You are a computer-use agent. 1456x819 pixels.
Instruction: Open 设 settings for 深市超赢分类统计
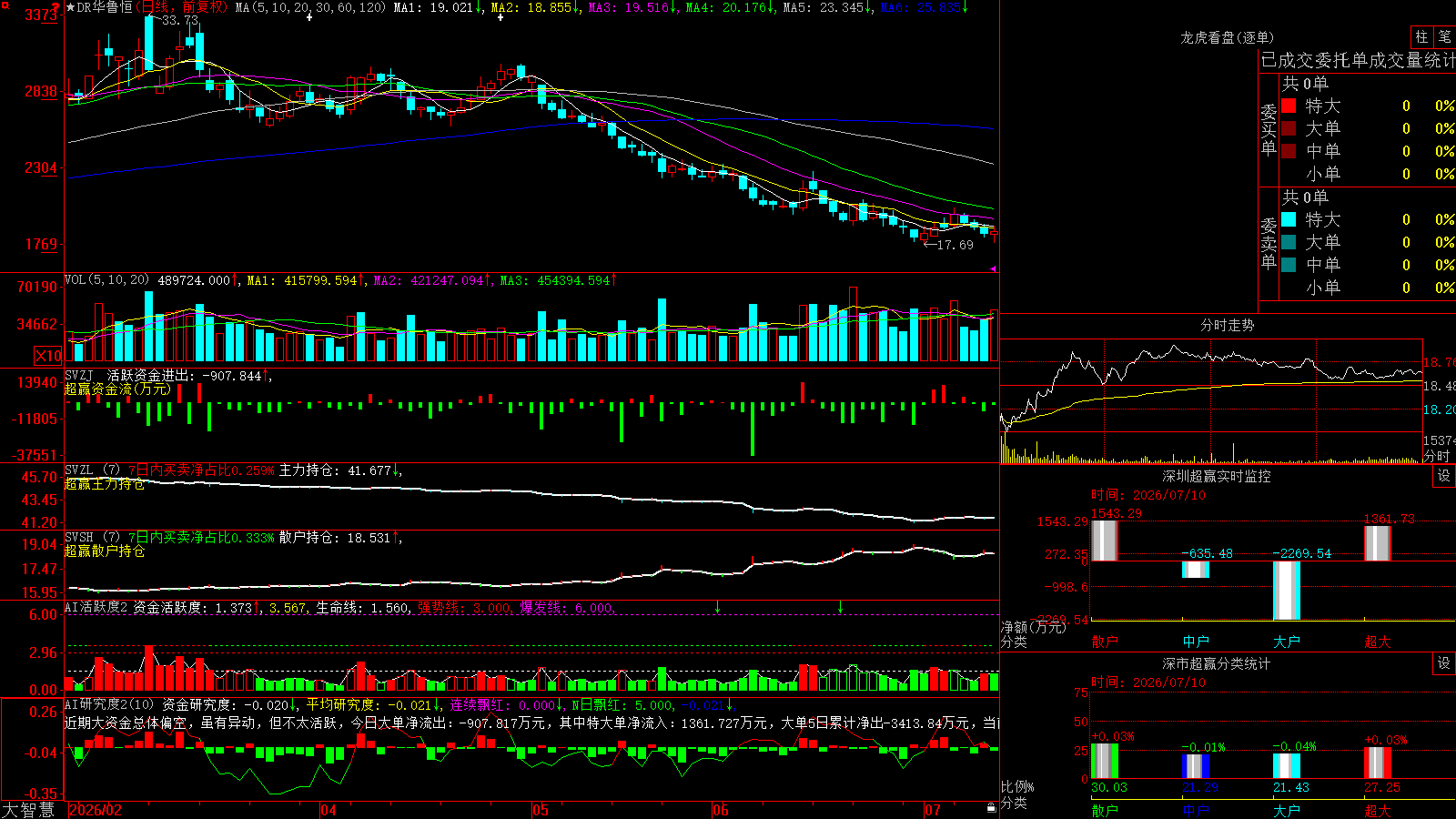click(1444, 663)
